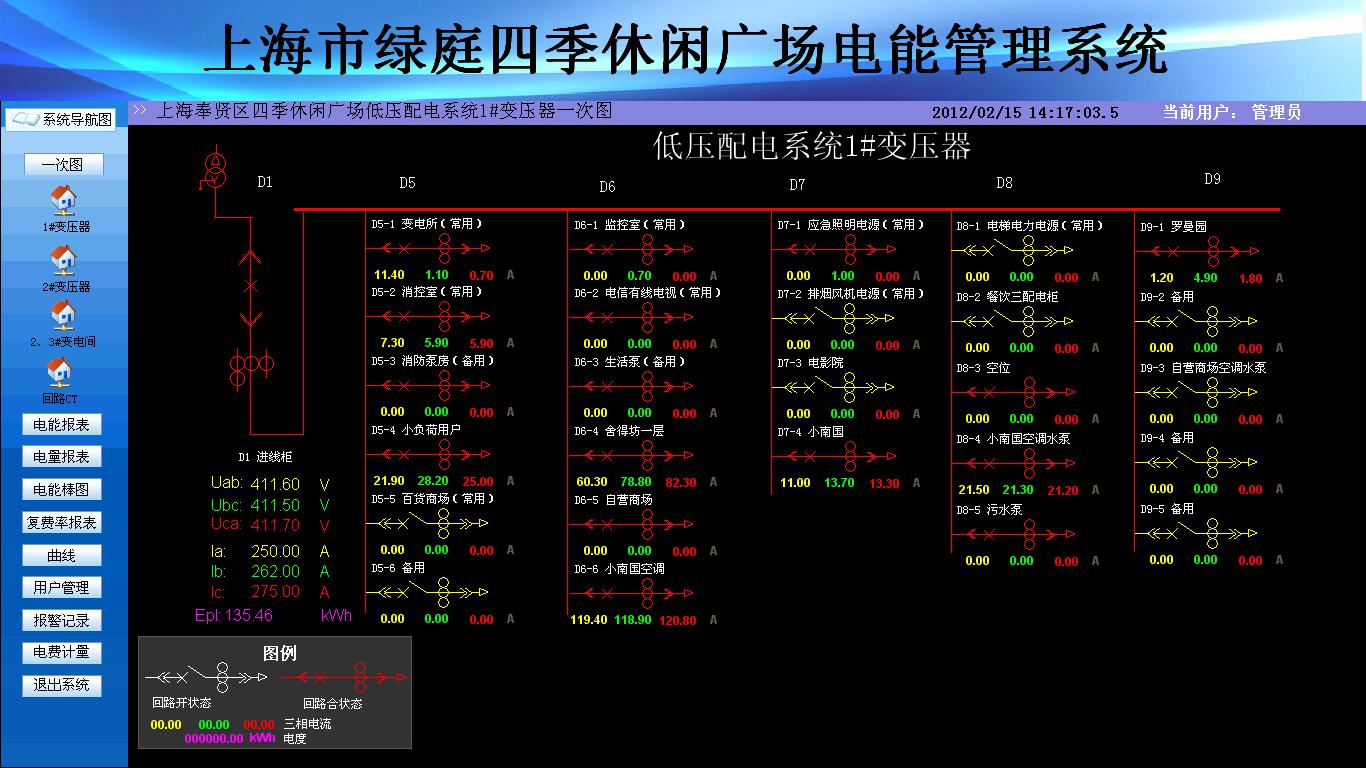Screen dimensions: 1366x768
Task: Click the D1 进线柜 current transformer symbol
Action: [250, 364]
